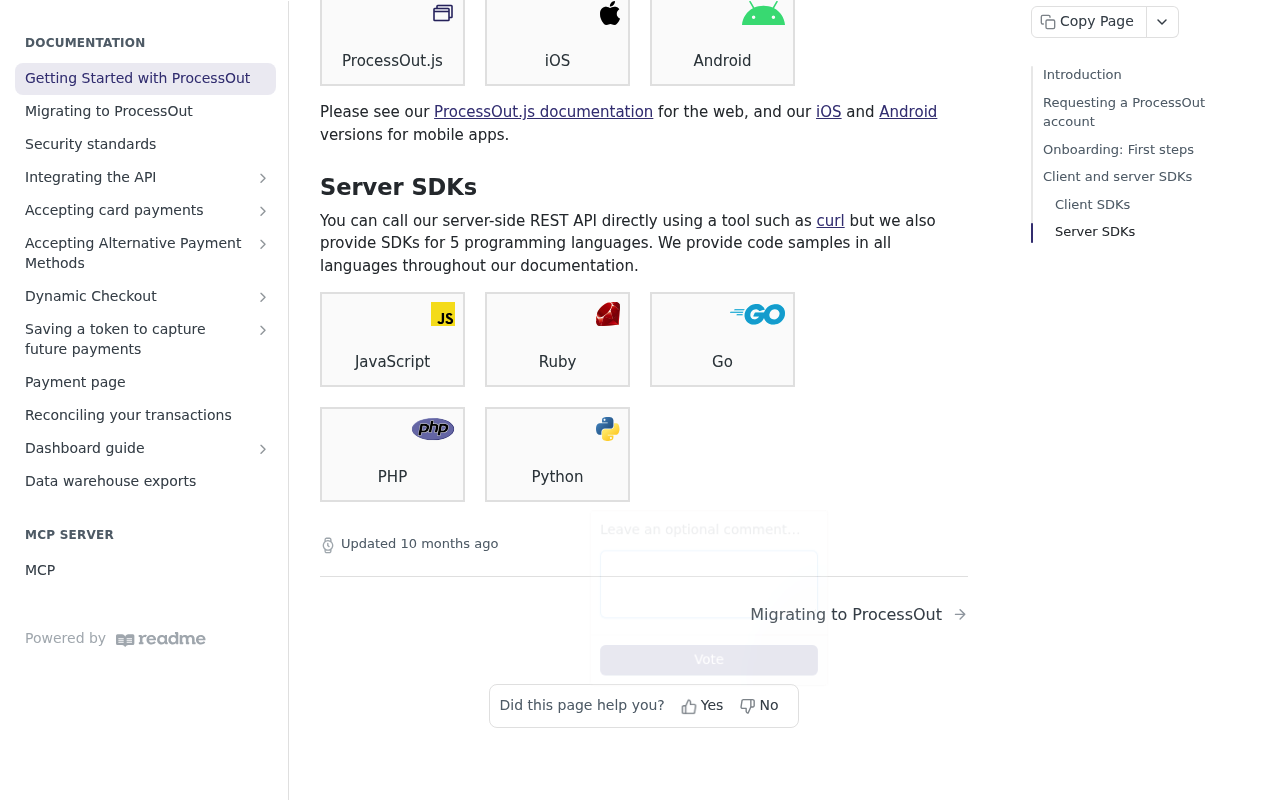Follow the curl link

point(830,221)
